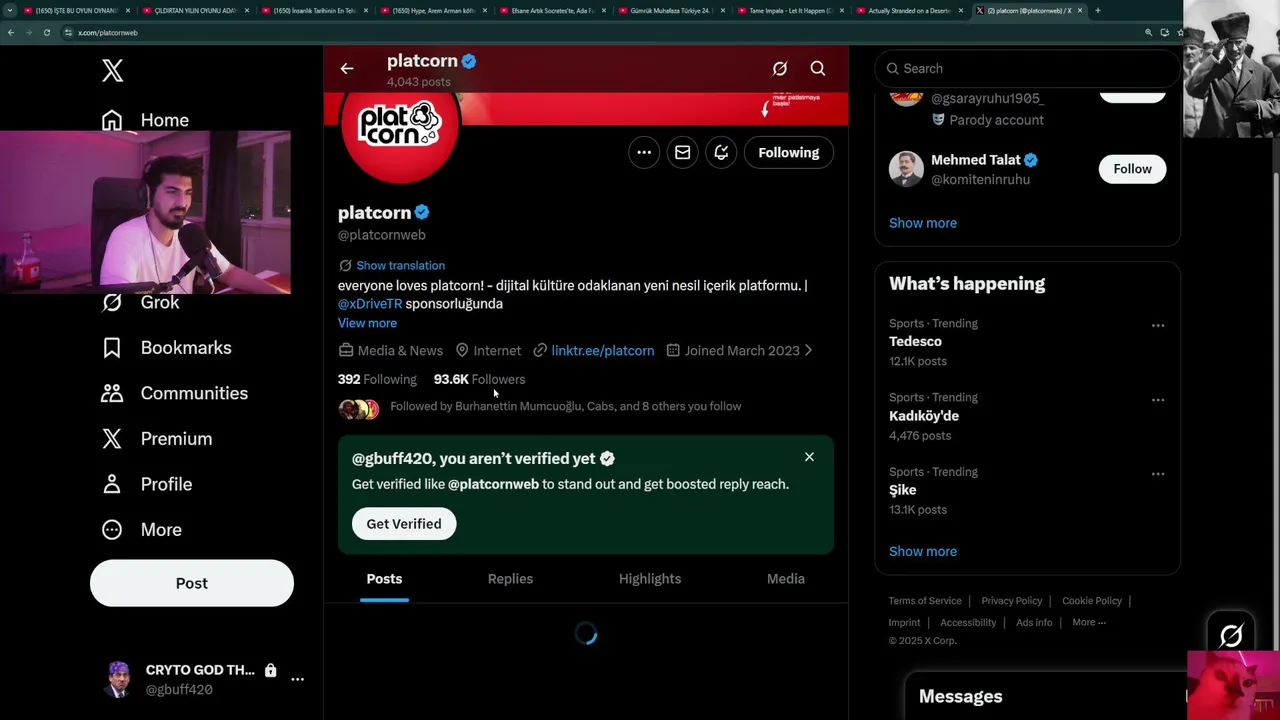Open Privacy Policy link
Image resolution: width=1280 pixels, height=720 pixels.
1011,601
